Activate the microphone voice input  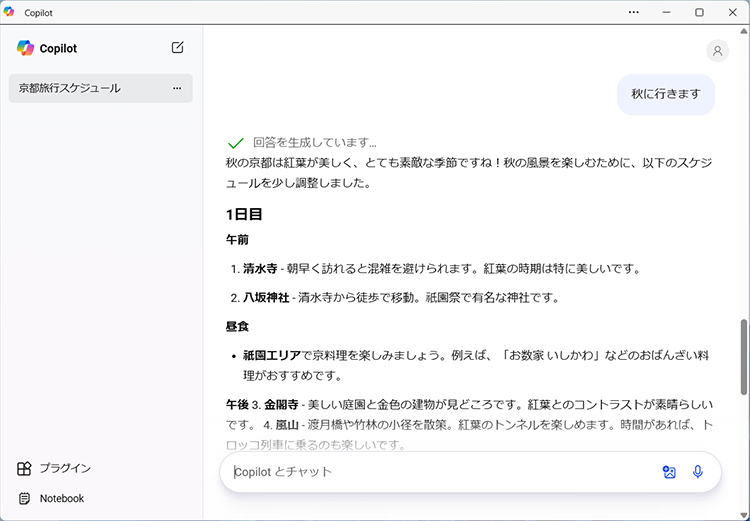(x=698, y=472)
